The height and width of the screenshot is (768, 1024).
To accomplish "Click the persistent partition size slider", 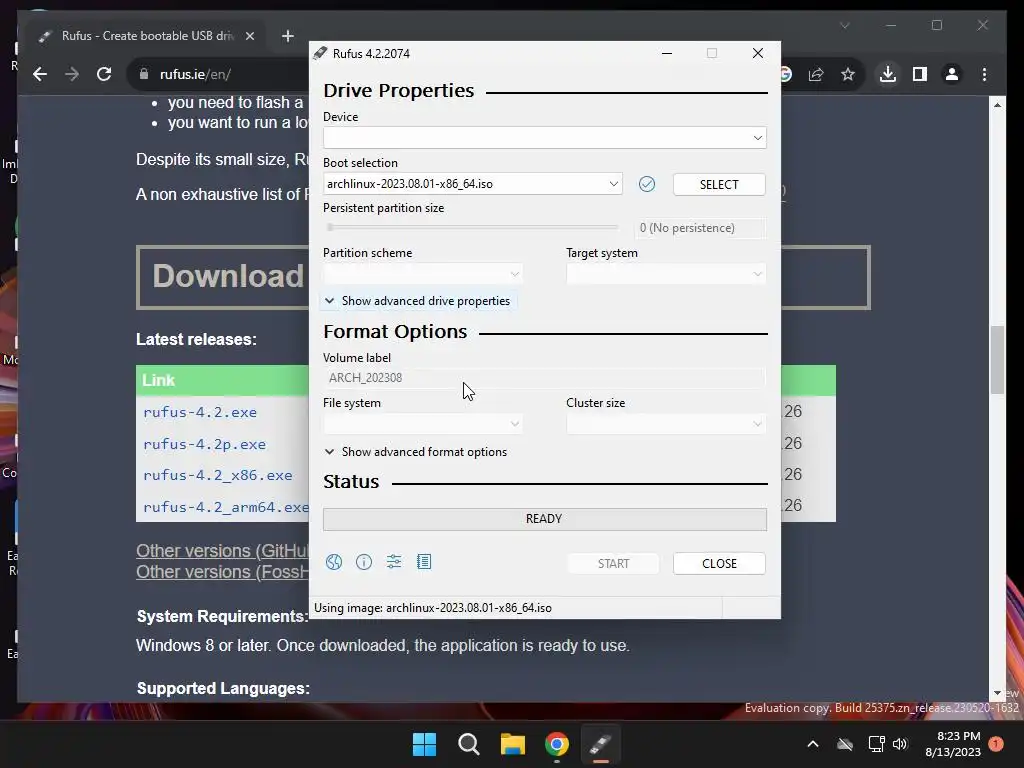I will [473, 227].
